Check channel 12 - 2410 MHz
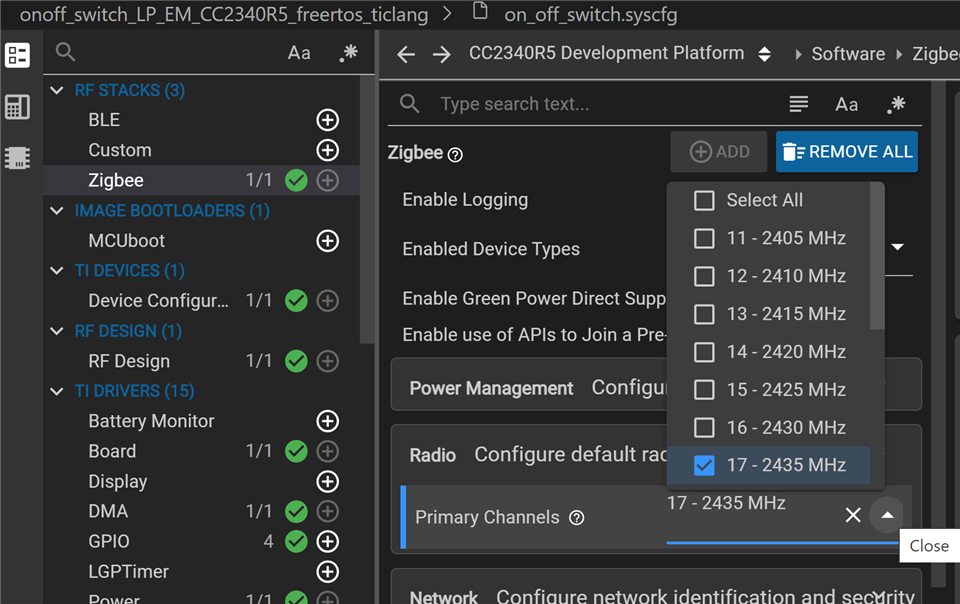This screenshot has width=960, height=604. point(704,276)
